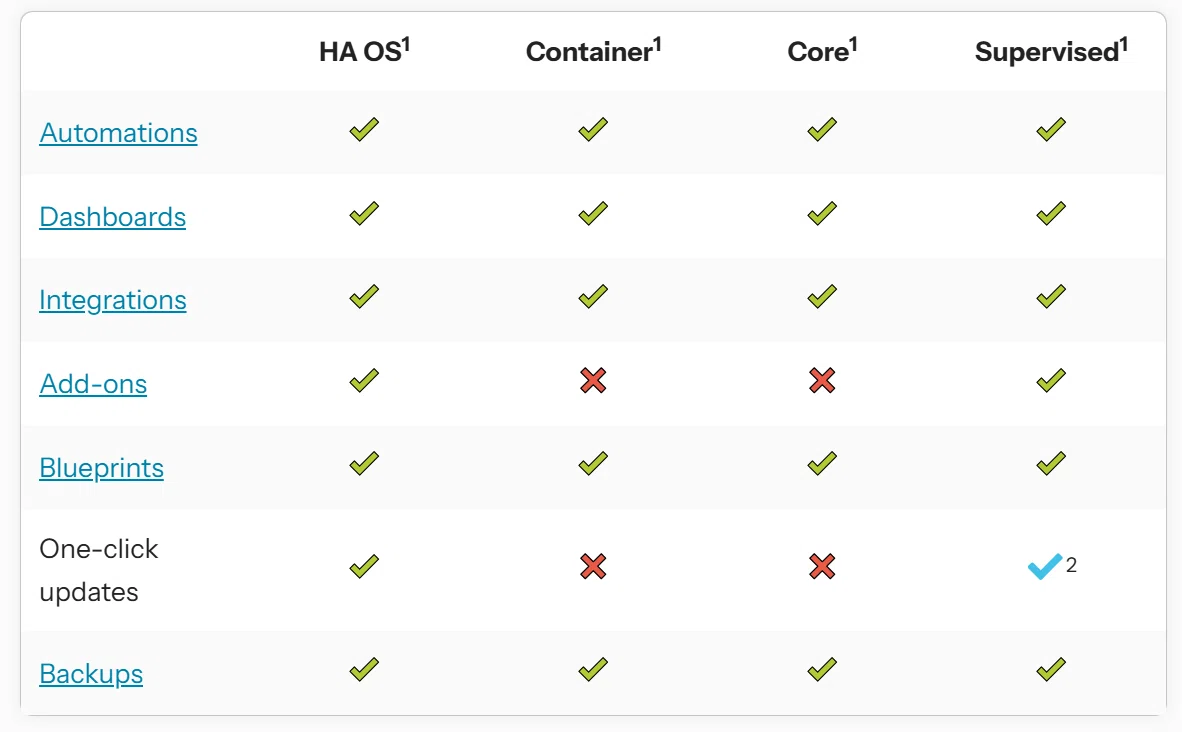The width and height of the screenshot is (1182, 732).
Task: Click the blue checkmark for Supervised One-click updates
Action: tap(1045, 566)
